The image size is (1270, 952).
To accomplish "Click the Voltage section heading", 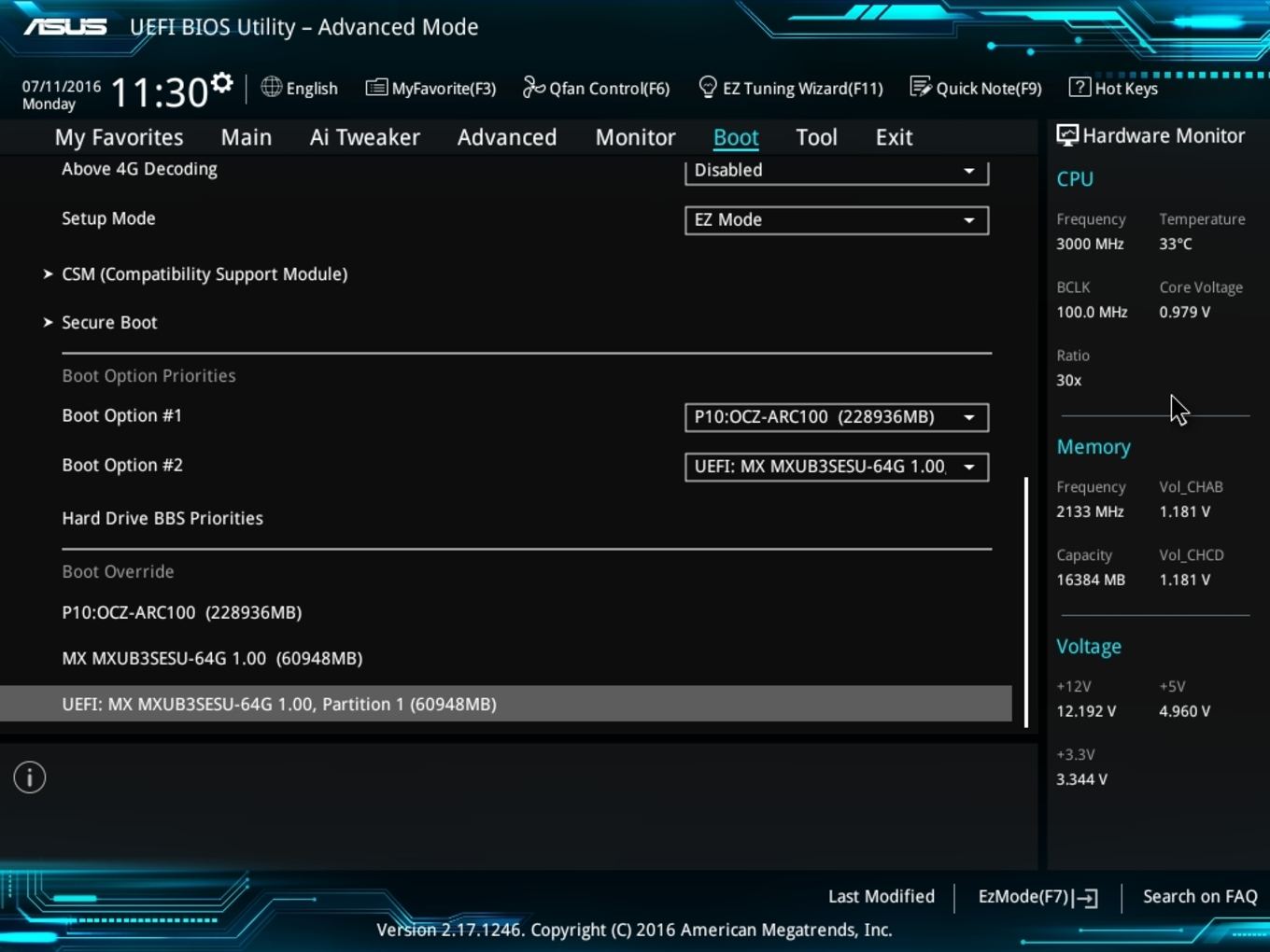I will pos(1089,646).
